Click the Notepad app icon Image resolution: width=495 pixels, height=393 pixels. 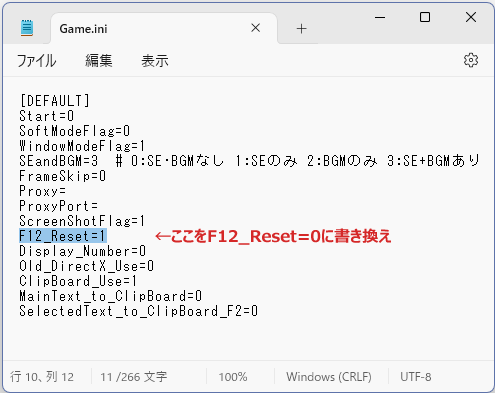click(27, 28)
